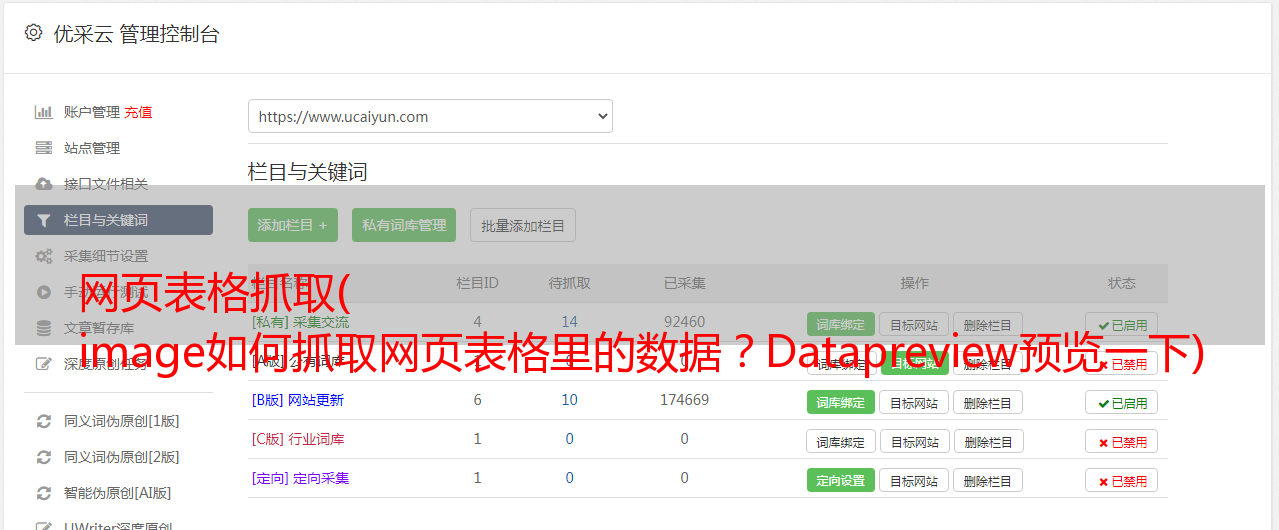Click 目标网站 in the 网站更新 row
1279x530 pixels.
coord(914,402)
